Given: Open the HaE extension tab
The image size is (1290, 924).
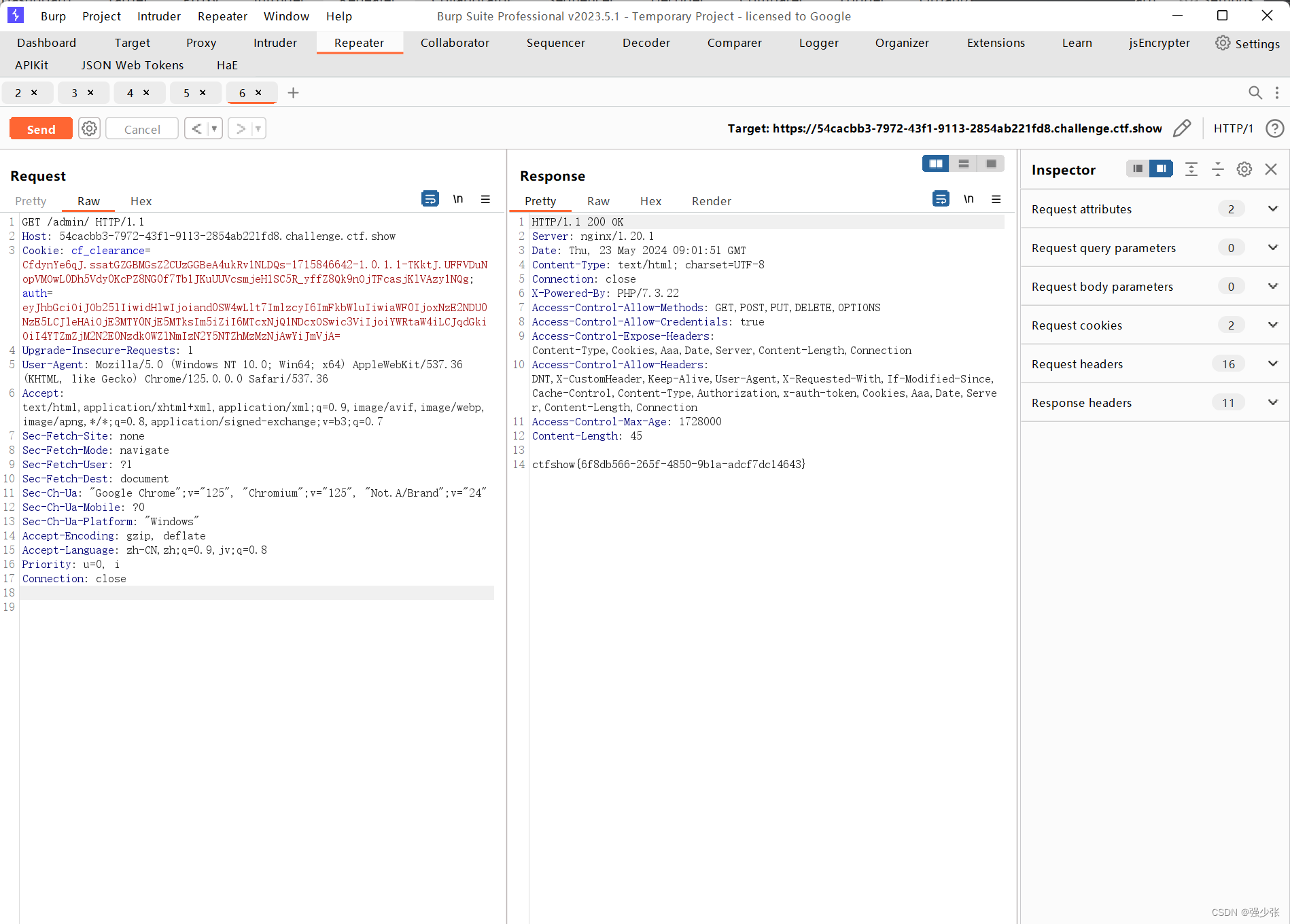Looking at the screenshot, I should (227, 65).
